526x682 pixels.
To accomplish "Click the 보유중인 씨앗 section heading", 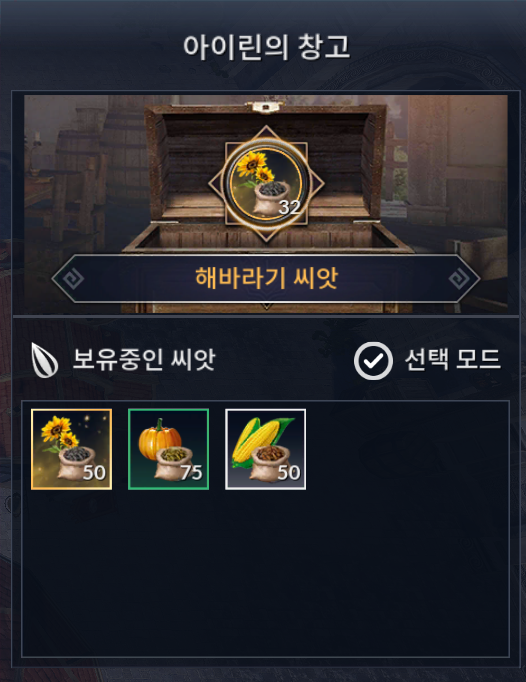I will tap(144, 360).
